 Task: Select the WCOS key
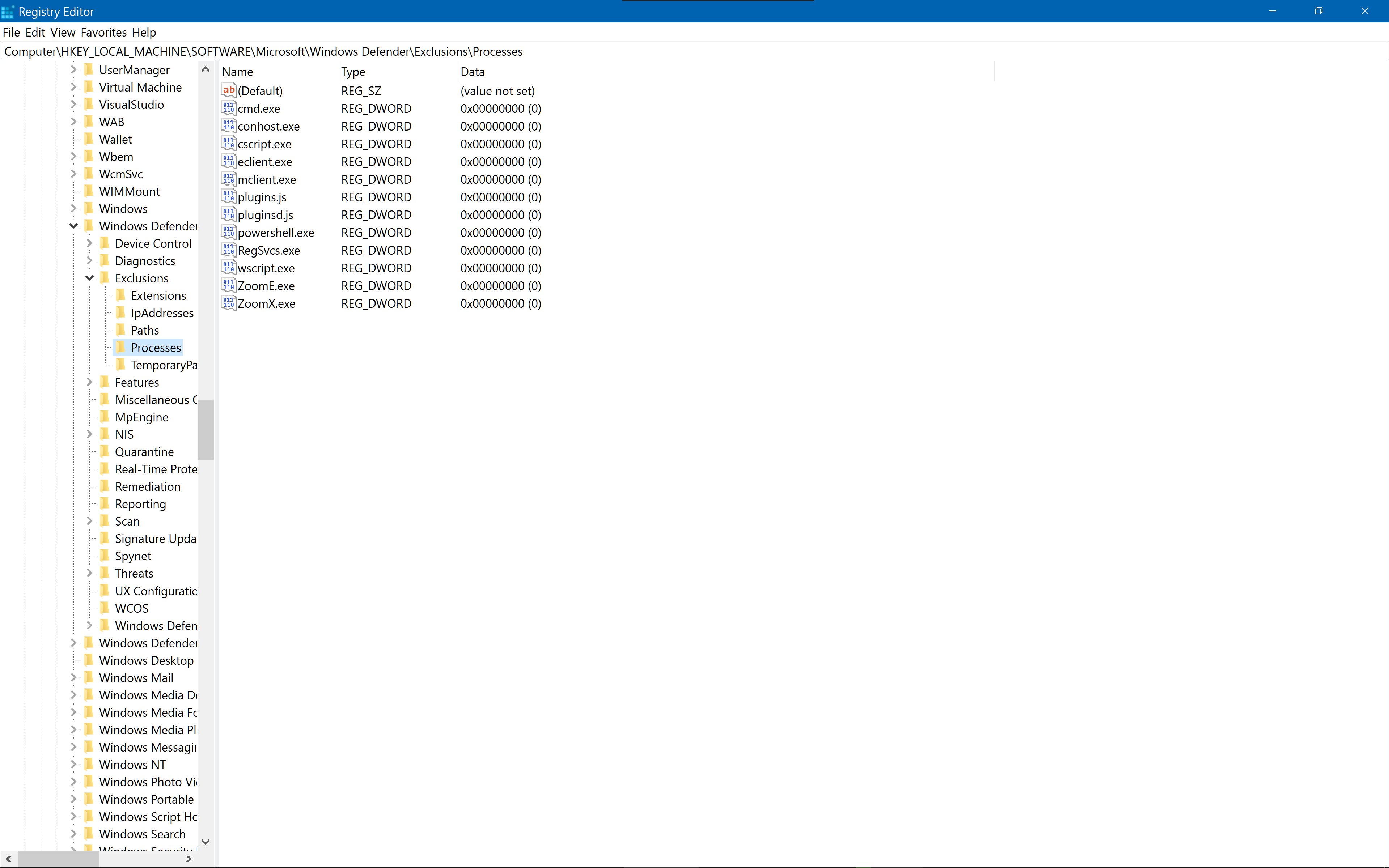pos(131,608)
